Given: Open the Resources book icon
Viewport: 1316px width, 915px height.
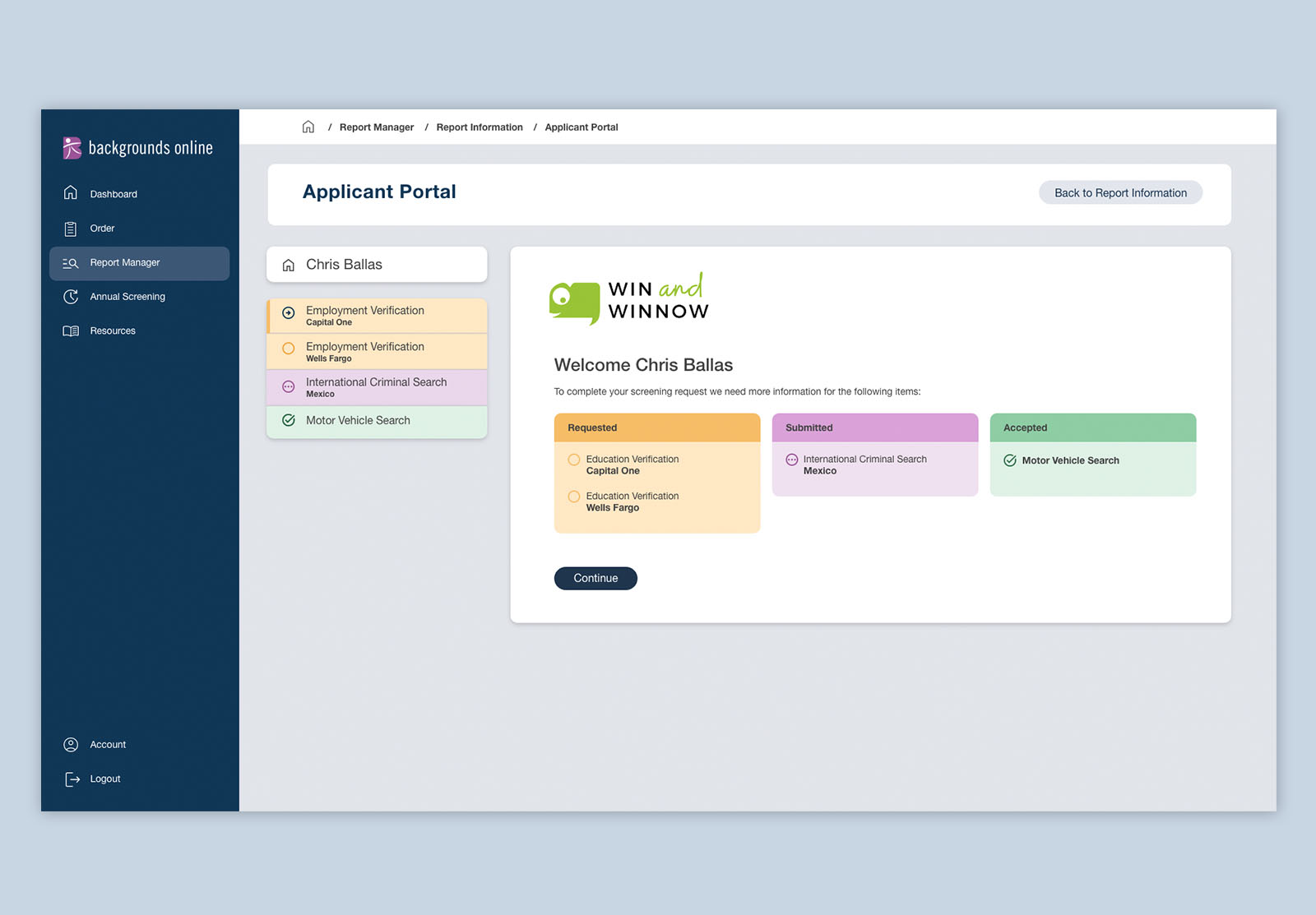Looking at the screenshot, I should click(x=71, y=331).
